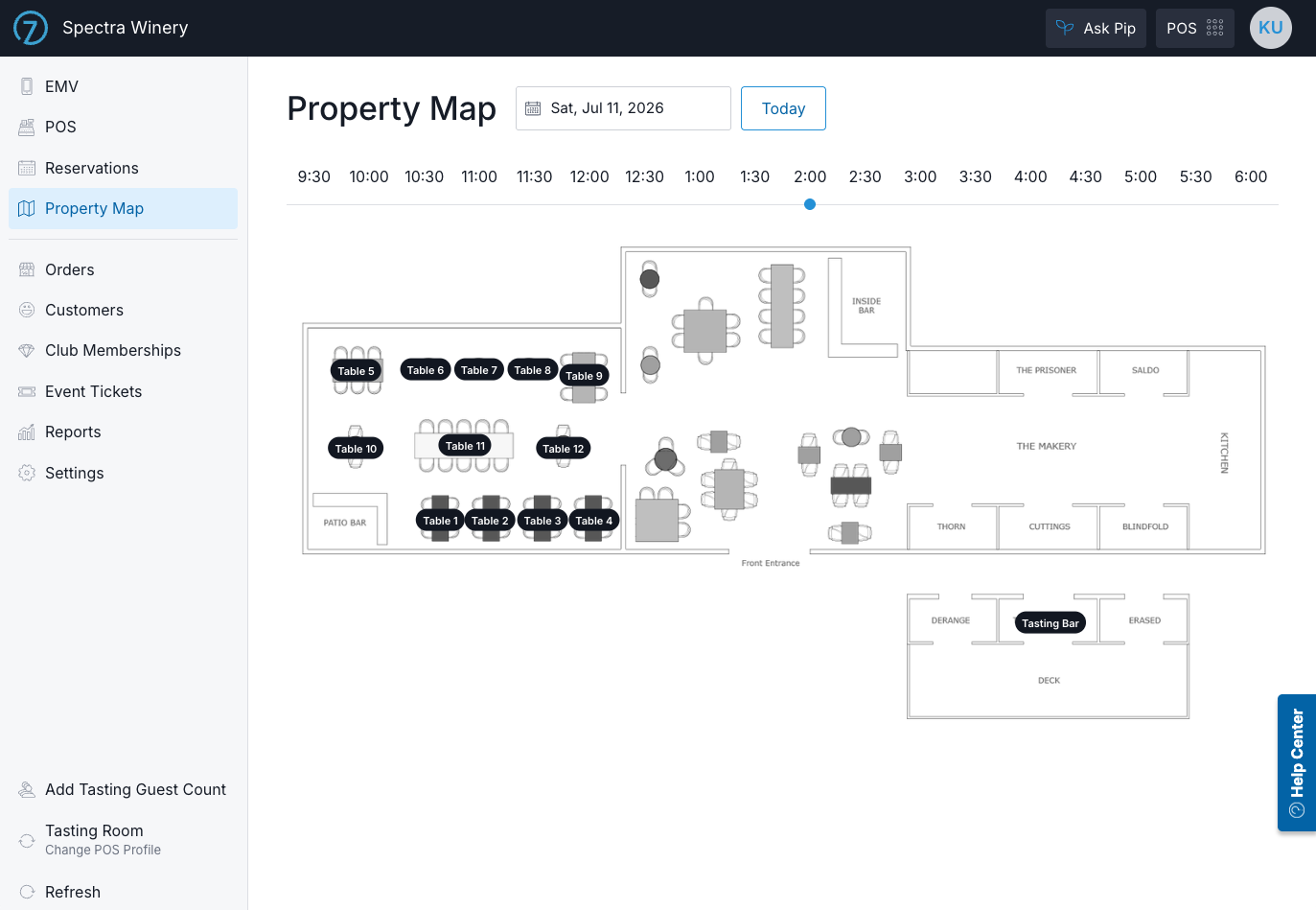
Task: Click the Reservations calendar icon
Action: click(x=27, y=168)
